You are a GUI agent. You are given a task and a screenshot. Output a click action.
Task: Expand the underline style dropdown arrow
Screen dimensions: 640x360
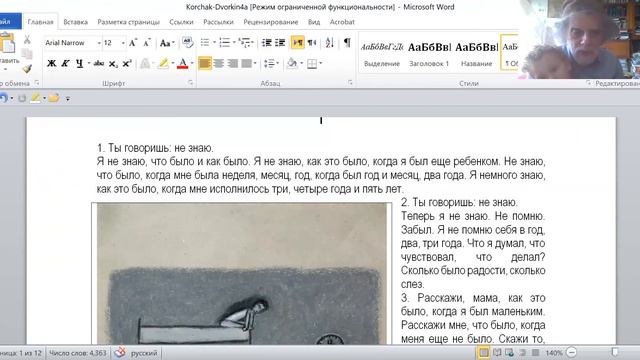click(89, 64)
